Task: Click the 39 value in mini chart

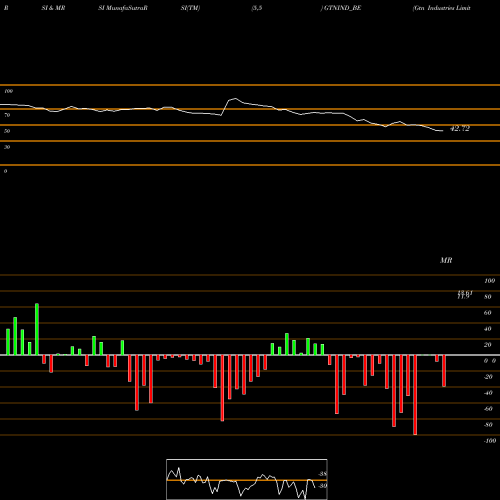Action: 323,486
